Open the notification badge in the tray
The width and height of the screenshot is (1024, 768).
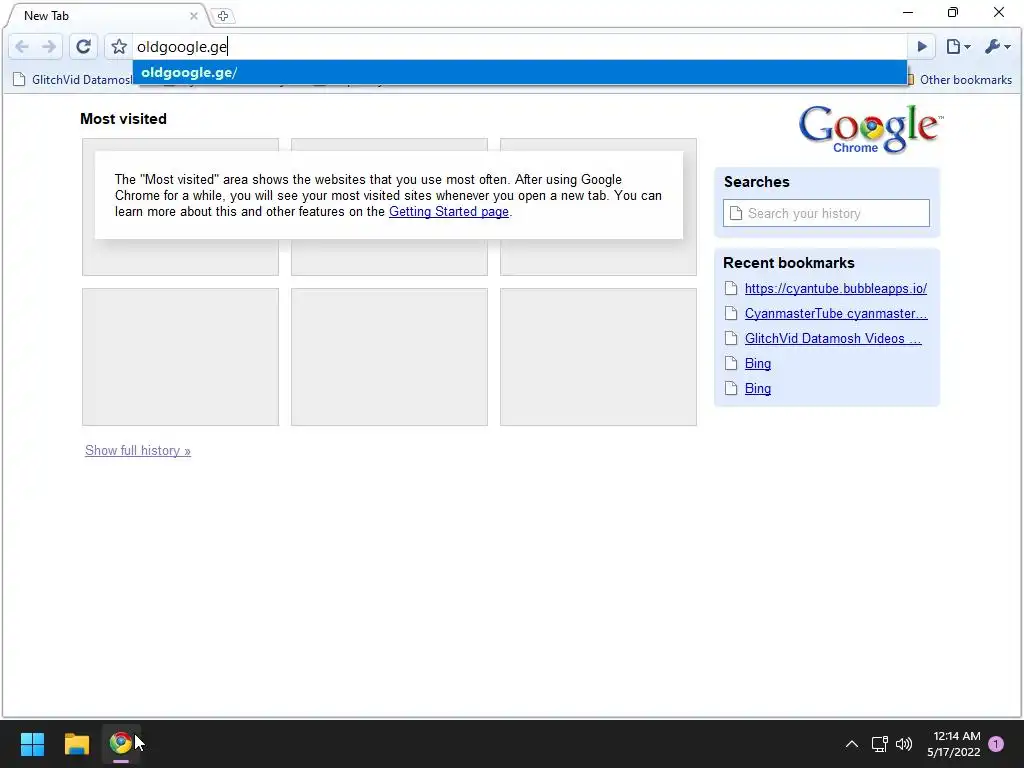(996, 744)
